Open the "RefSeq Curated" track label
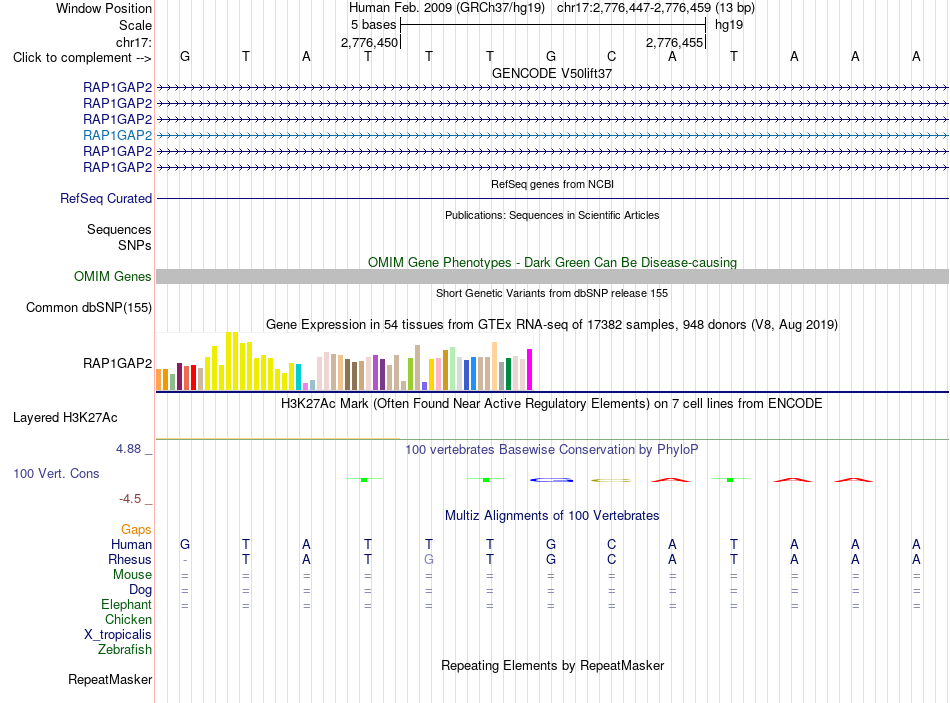Screen dimensions: 950x703 coord(106,198)
